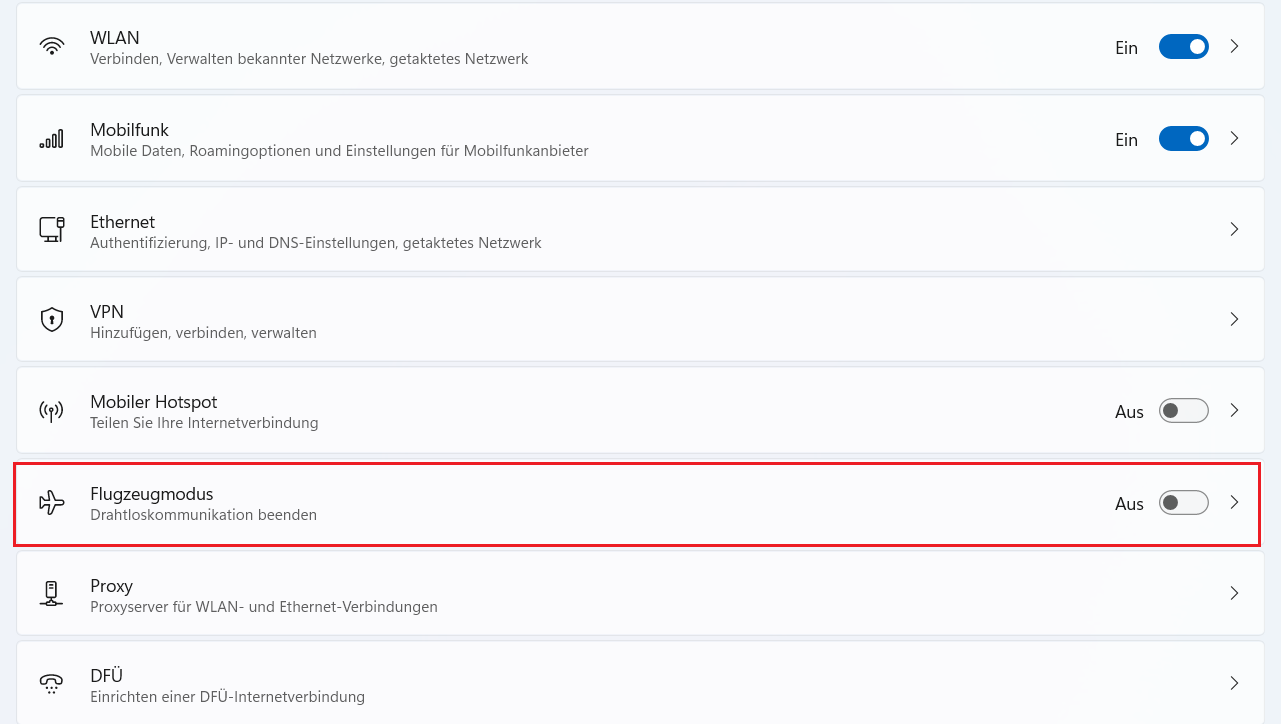The image size is (1281, 724).
Task: Open the Proxy page via its chevron
Action: tap(1234, 593)
